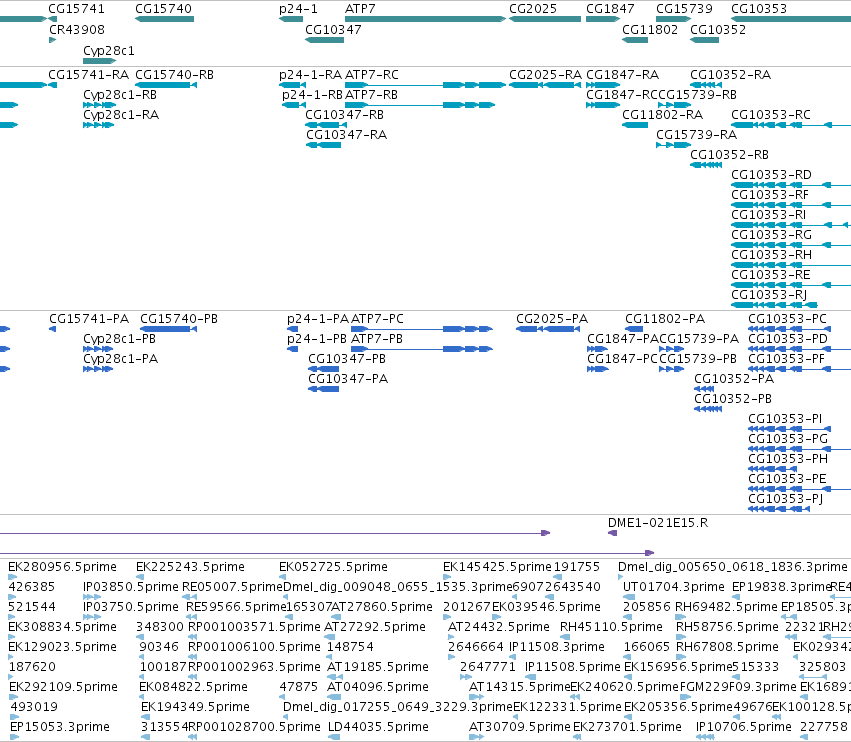The height and width of the screenshot is (742, 851).
Task: Click the CG2025 gene glyph
Action: tap(545, 19)
